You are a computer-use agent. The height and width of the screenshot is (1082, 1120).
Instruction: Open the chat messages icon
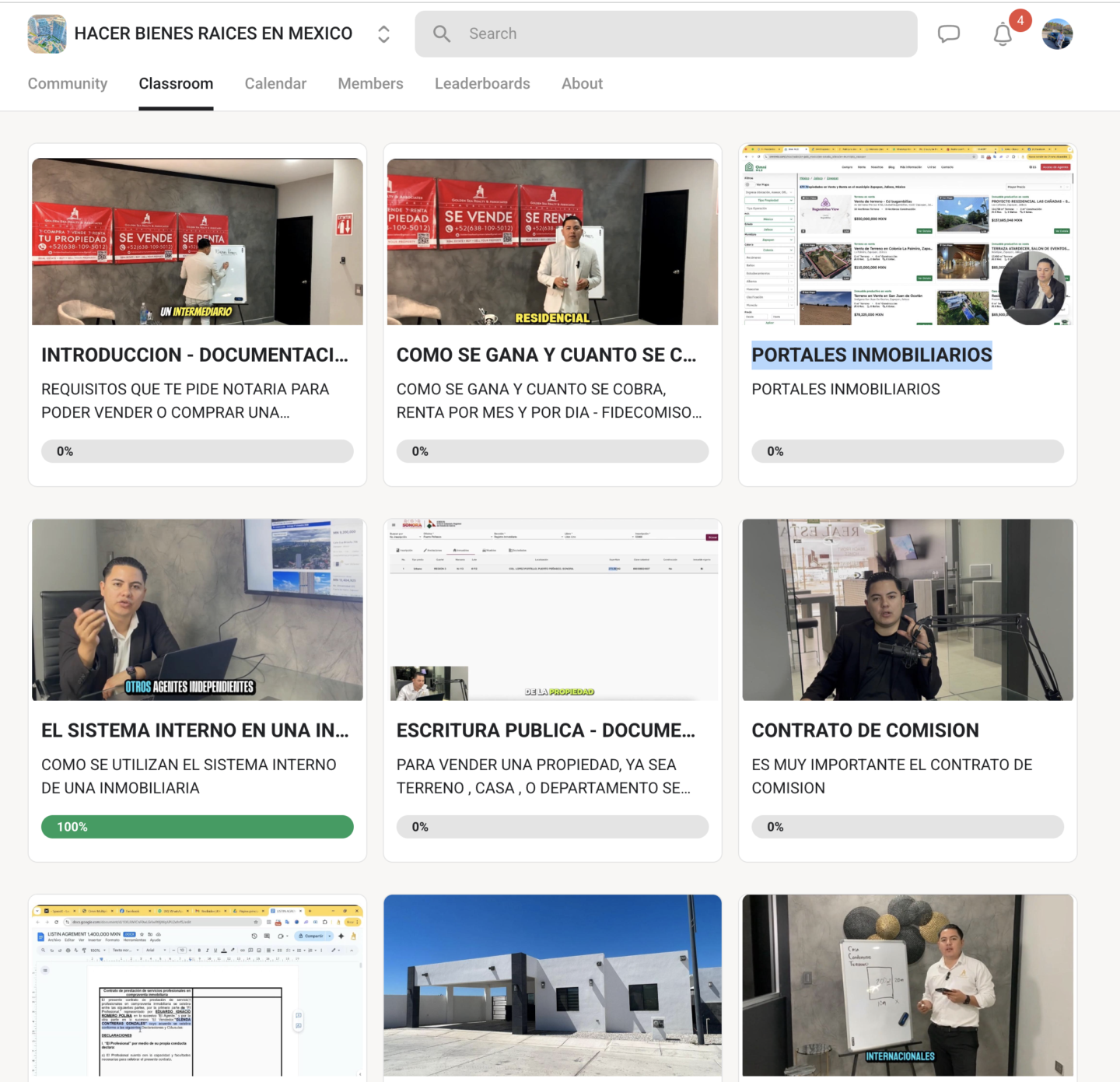click(x=949, y=33)
